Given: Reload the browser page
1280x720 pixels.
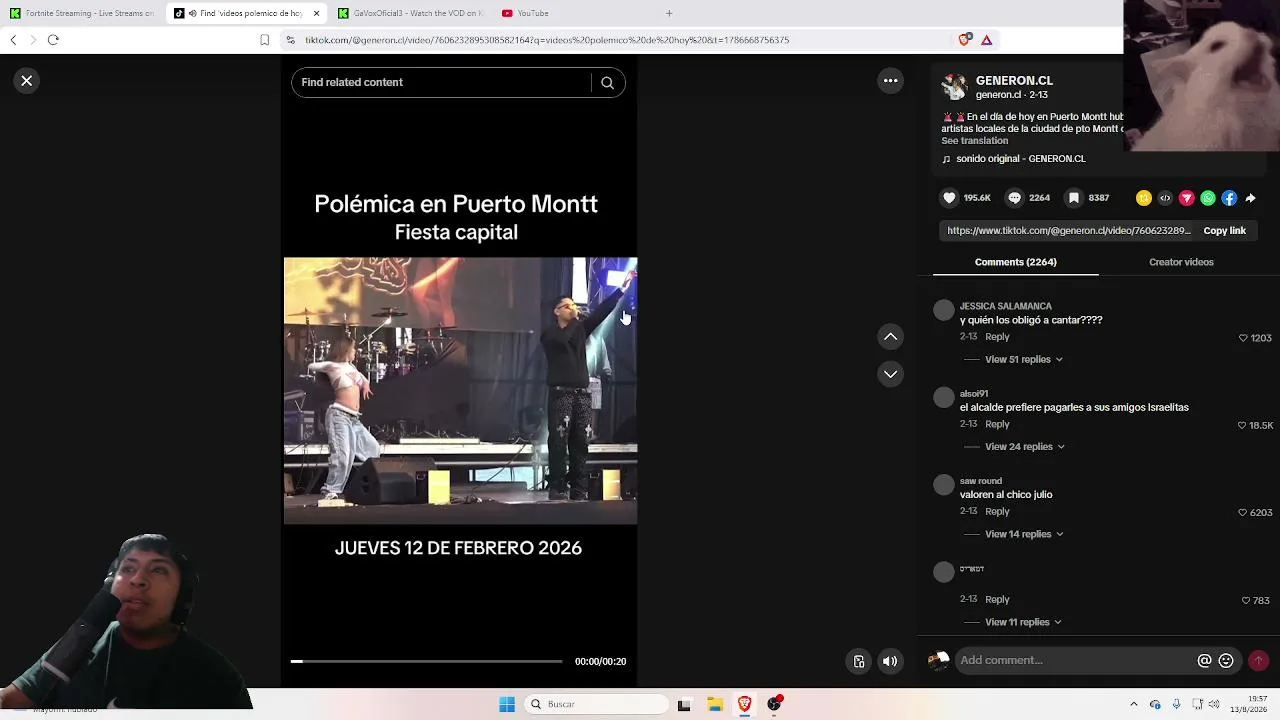Looking at the screenshot, I should 53,40.
